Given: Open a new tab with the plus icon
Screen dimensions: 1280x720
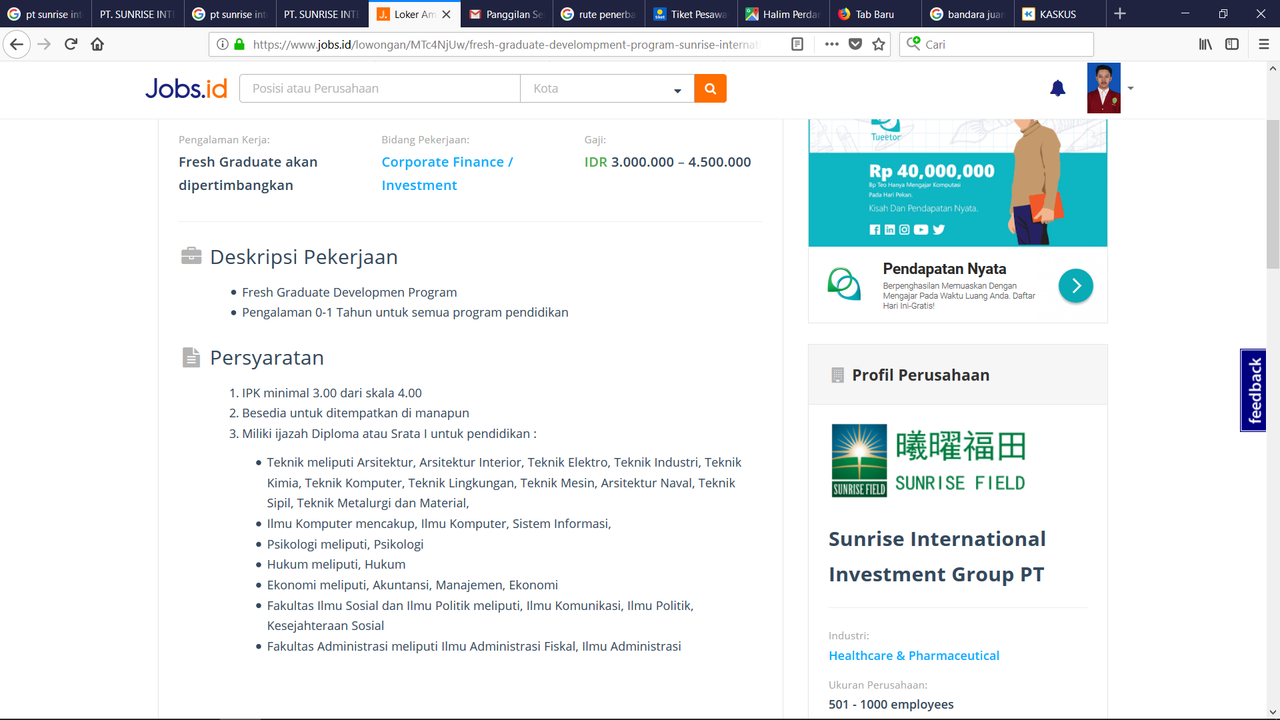Looking at the screenshot, I should [x=1120, y=14].
